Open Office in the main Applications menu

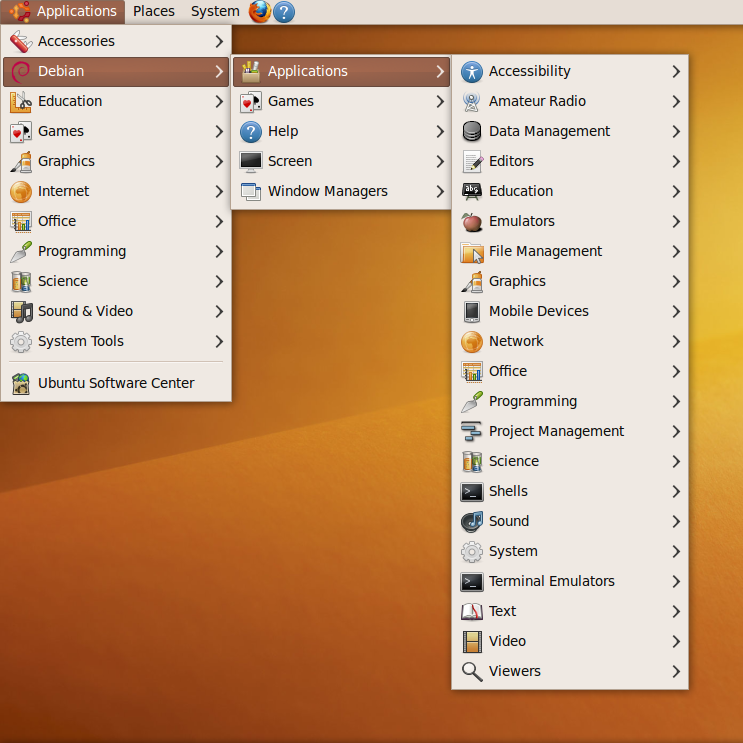click(116, 221)
